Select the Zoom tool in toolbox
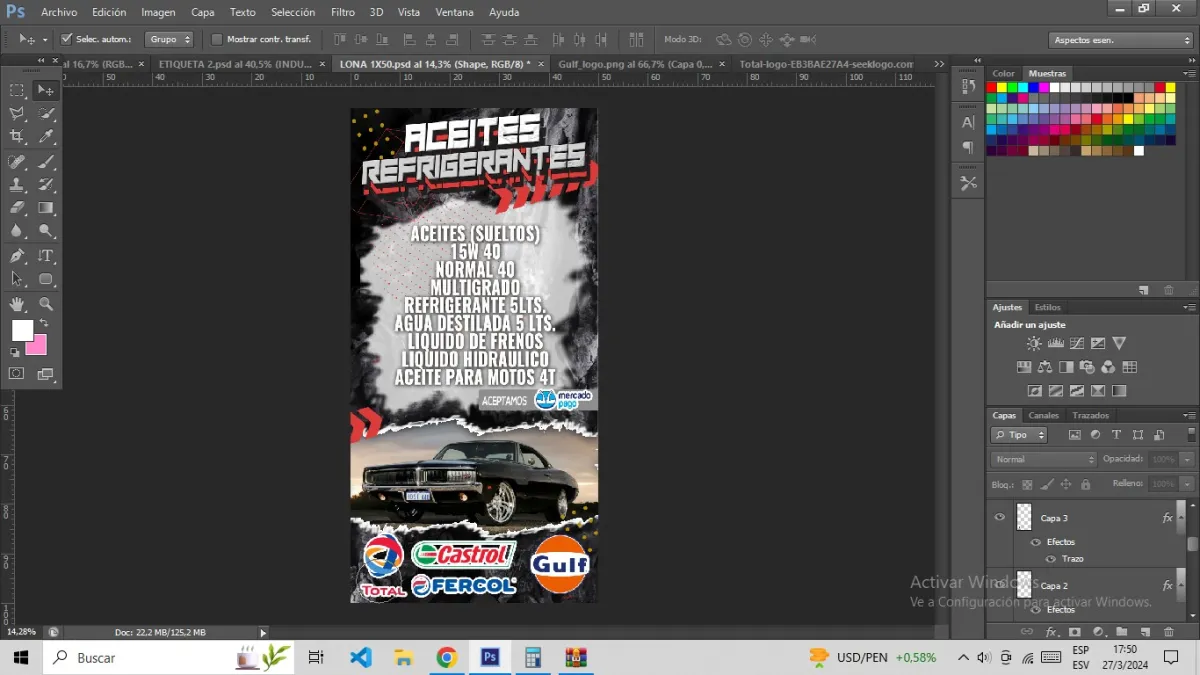1200x675 pixels. point(46,304)
